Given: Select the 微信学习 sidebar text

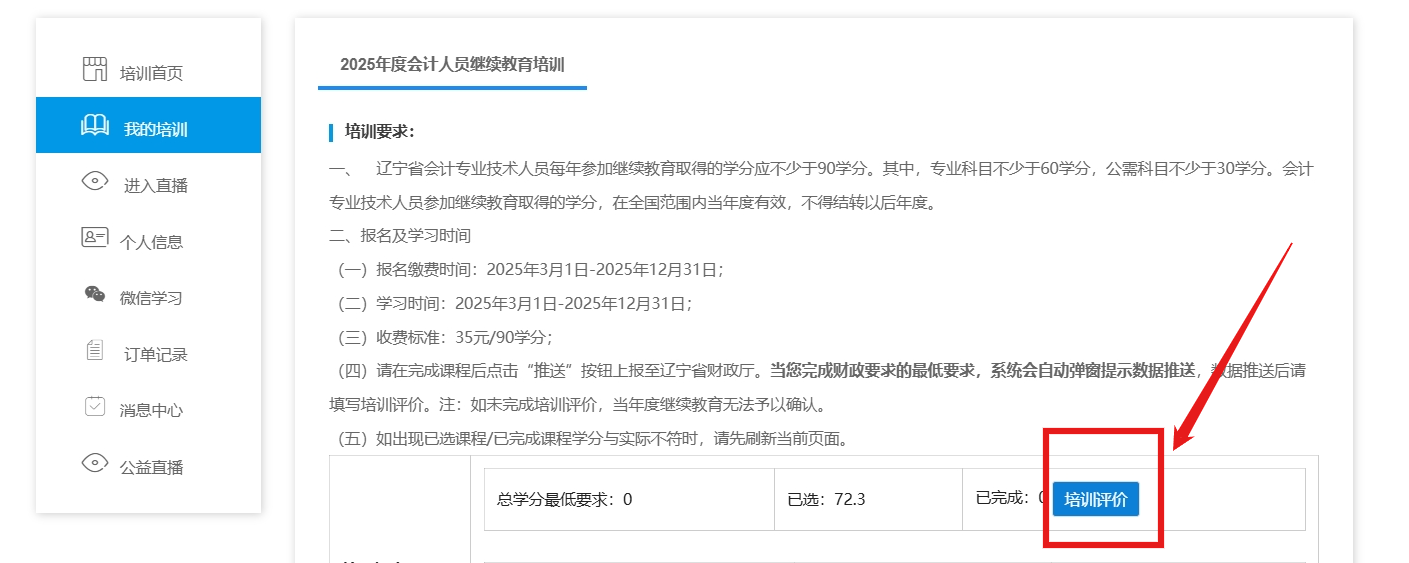Looking at the screenshot, I should [x=151, y=298].
